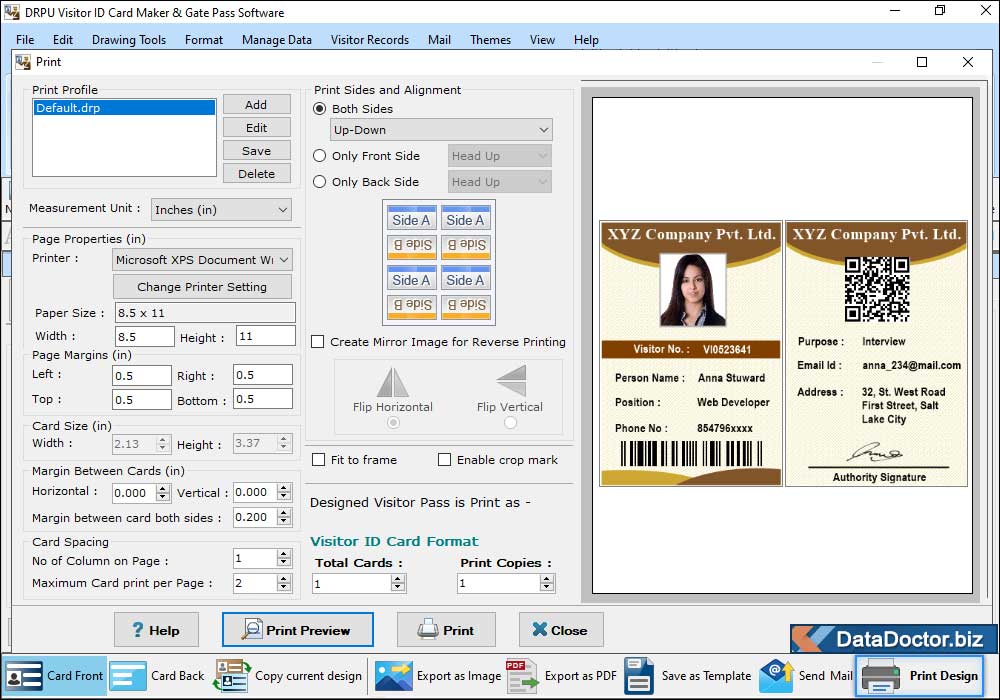Open the Help menu

click(x=586, y=40)
